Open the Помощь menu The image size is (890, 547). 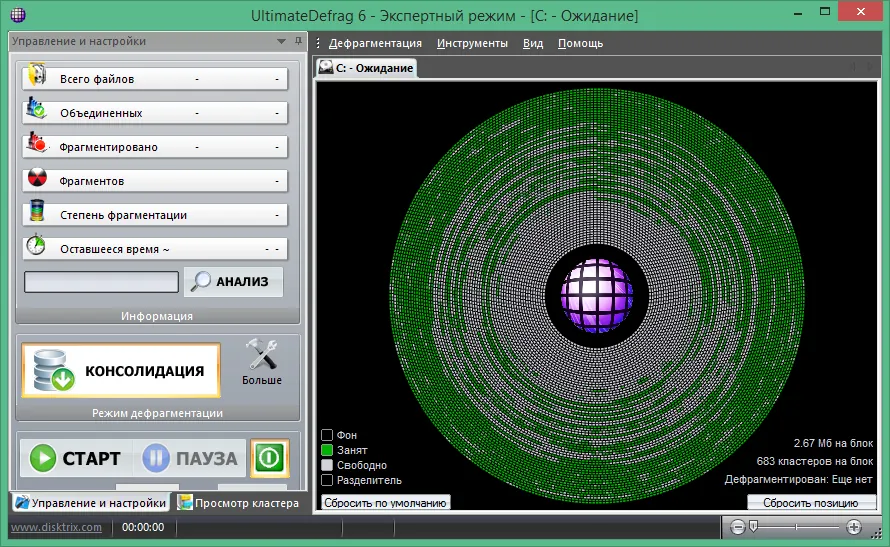[x=580, y=43]
